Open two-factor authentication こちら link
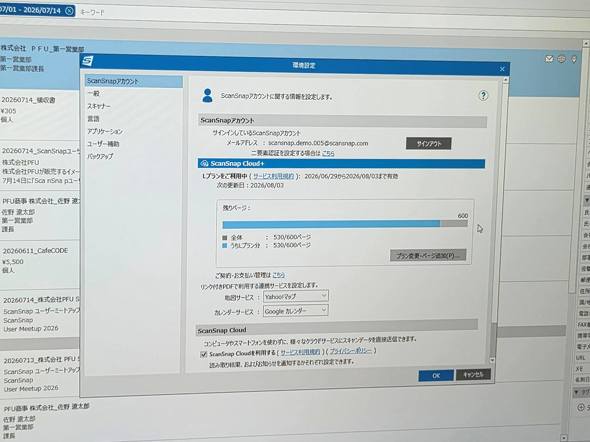 [328, 153]
